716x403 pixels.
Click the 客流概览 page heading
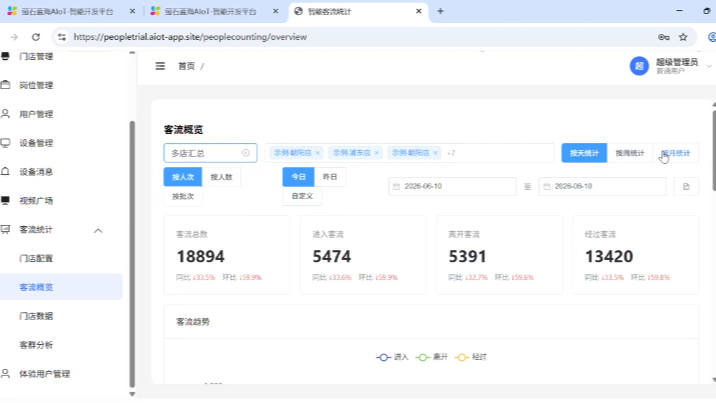pos(184,130)
